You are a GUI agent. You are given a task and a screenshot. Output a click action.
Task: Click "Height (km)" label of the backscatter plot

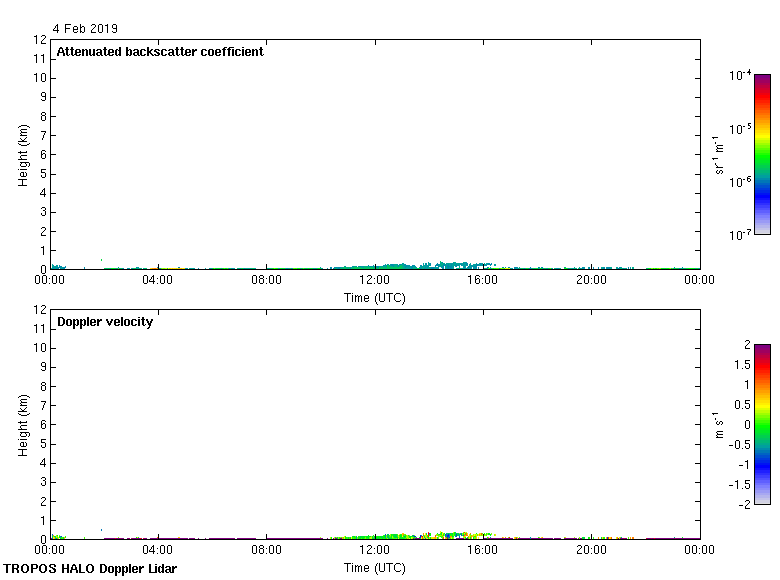[x=23, y=154]
